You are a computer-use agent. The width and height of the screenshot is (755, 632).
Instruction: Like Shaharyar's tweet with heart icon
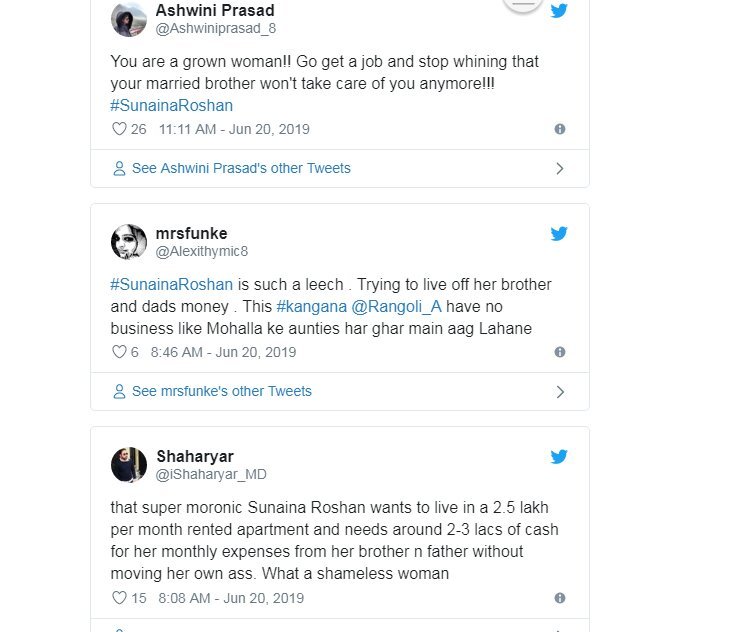click(119, 598)
